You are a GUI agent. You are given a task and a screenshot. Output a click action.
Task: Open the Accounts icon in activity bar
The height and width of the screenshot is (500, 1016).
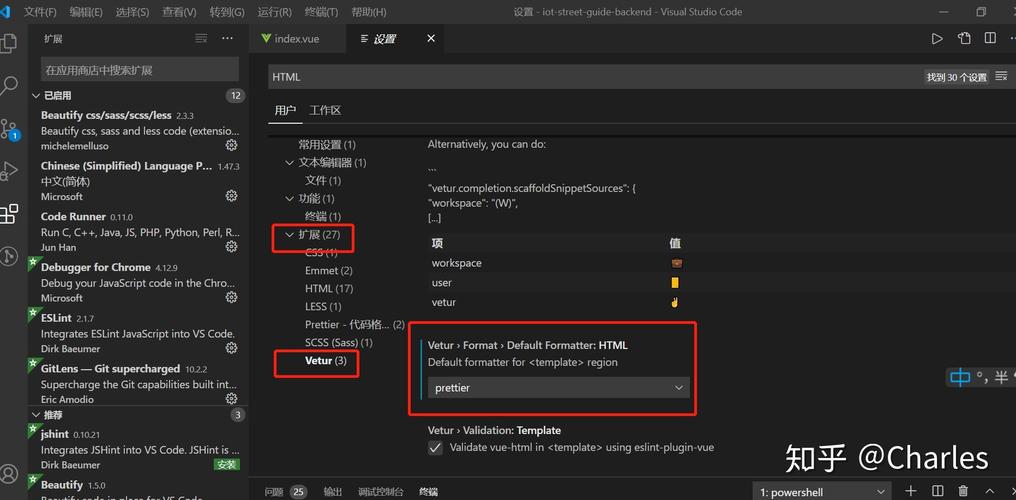point(9,473)
